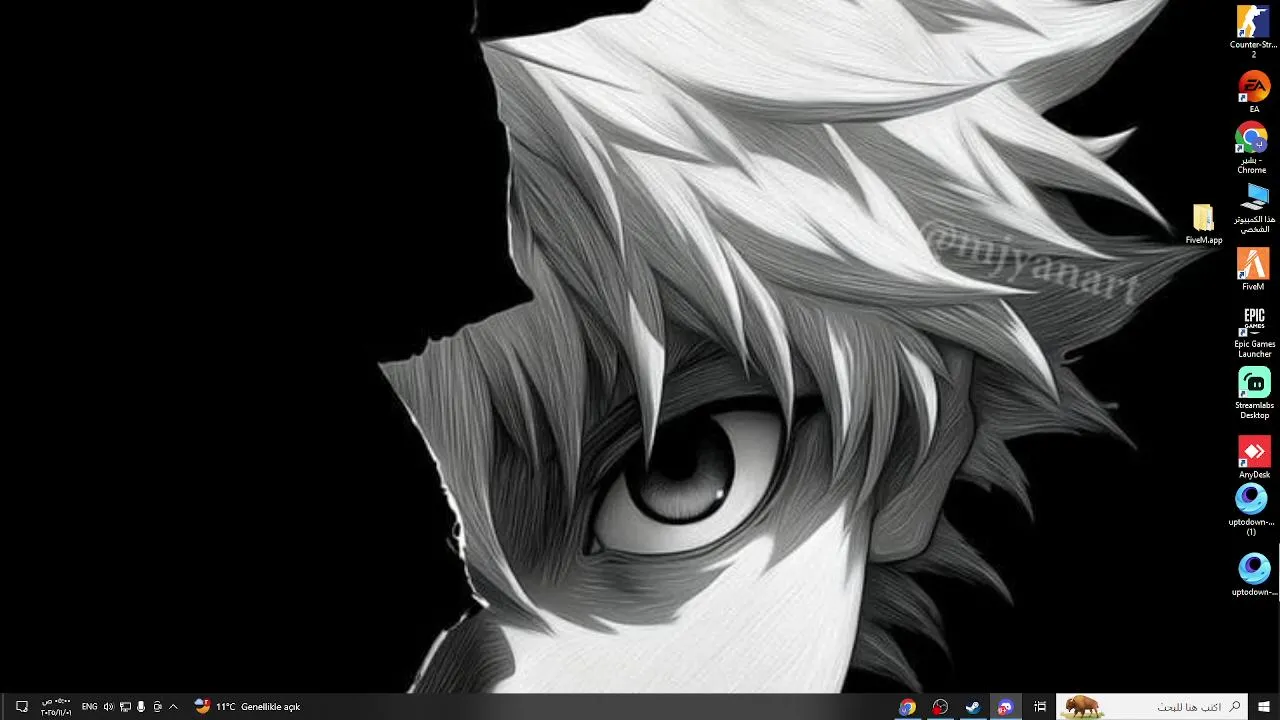
Task: Open the Action Center notifications icon
Action: pyautogui.click(x=22, y=707)
